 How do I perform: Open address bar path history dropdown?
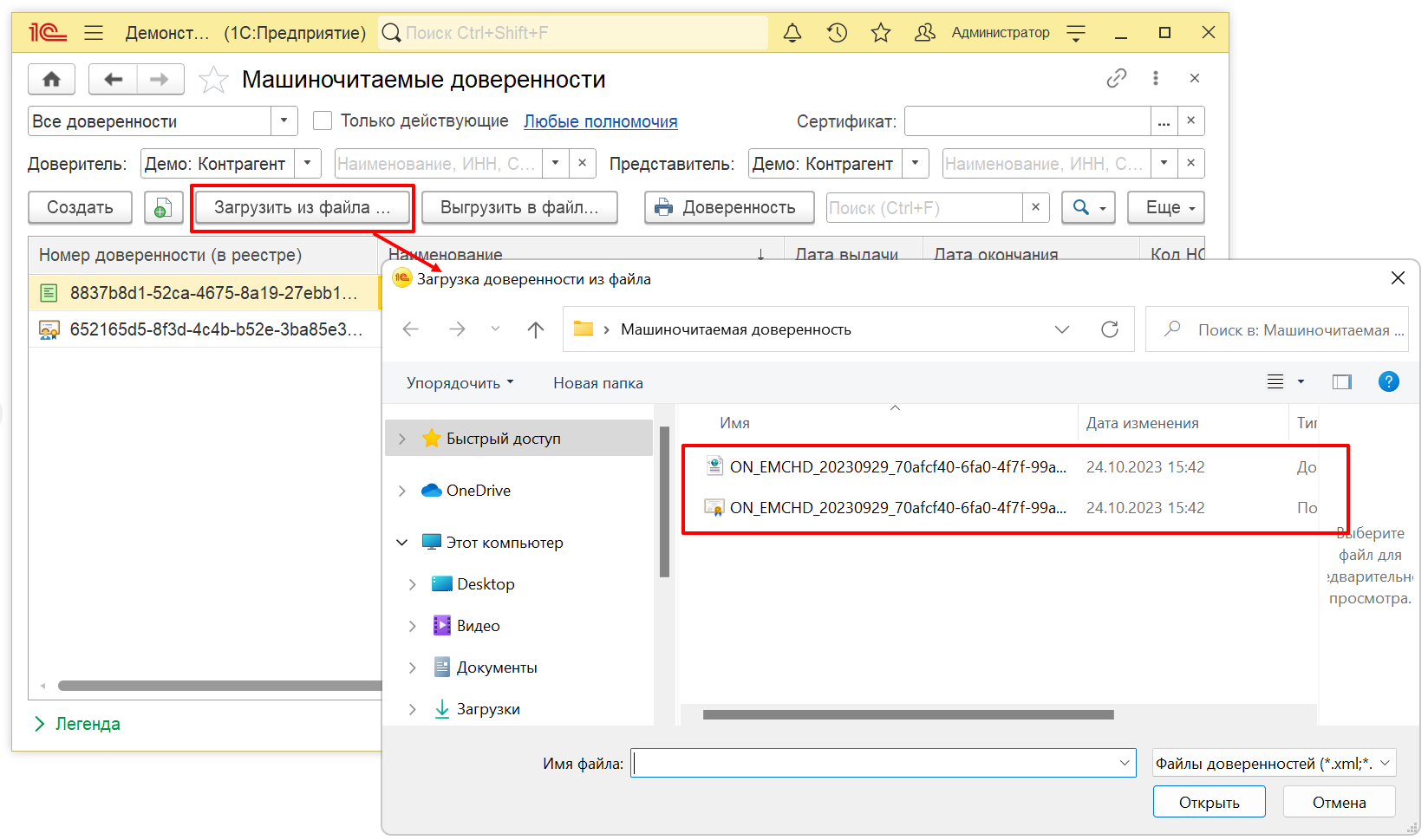[1062, 329]
